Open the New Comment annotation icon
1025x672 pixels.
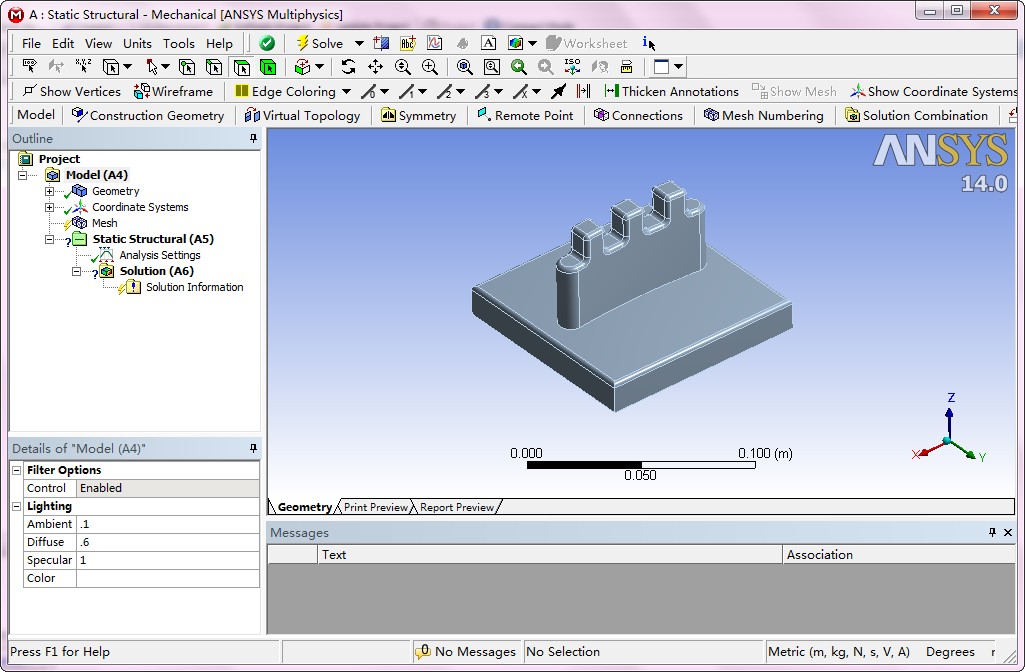[408, 42]
